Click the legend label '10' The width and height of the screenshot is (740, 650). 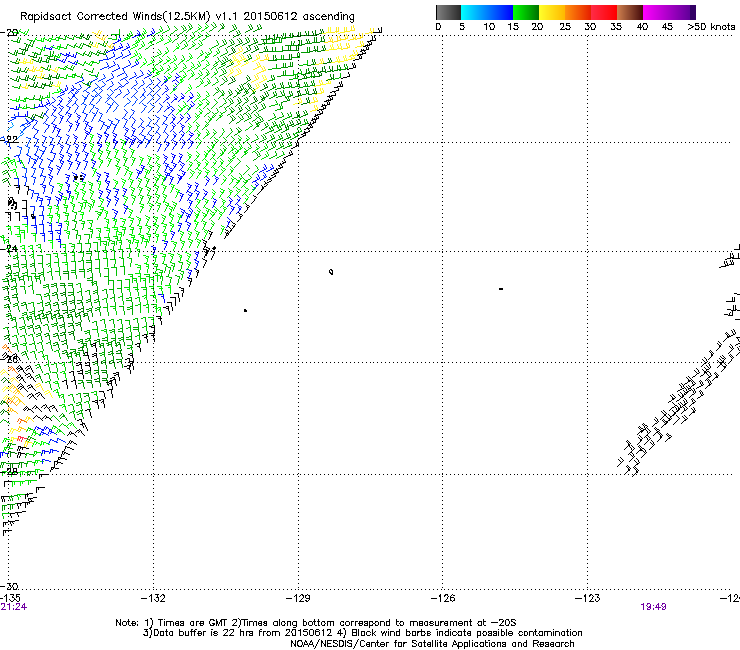coord(489,27)
